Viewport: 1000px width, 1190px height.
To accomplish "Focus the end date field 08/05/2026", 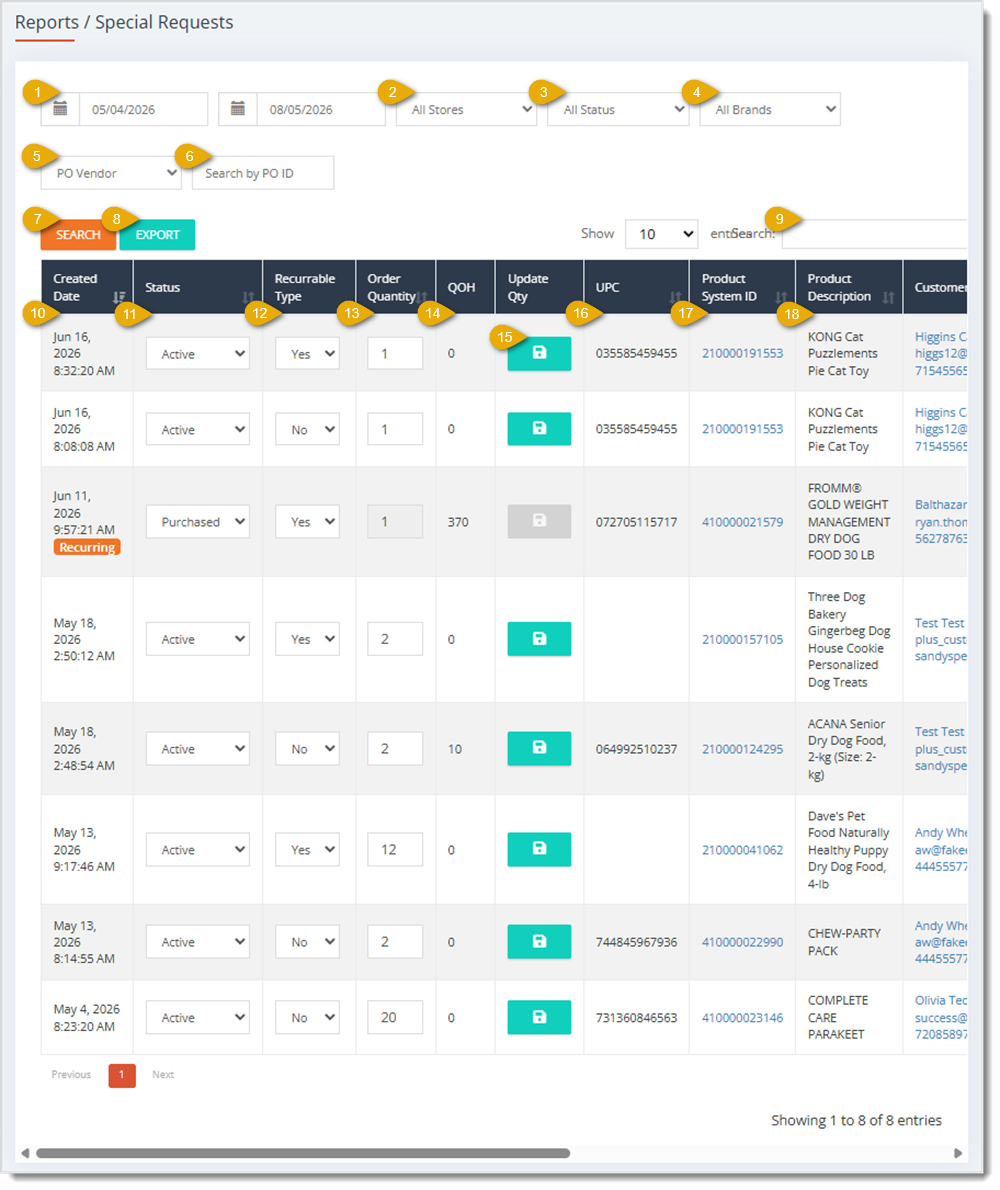I will pos(321,109).
